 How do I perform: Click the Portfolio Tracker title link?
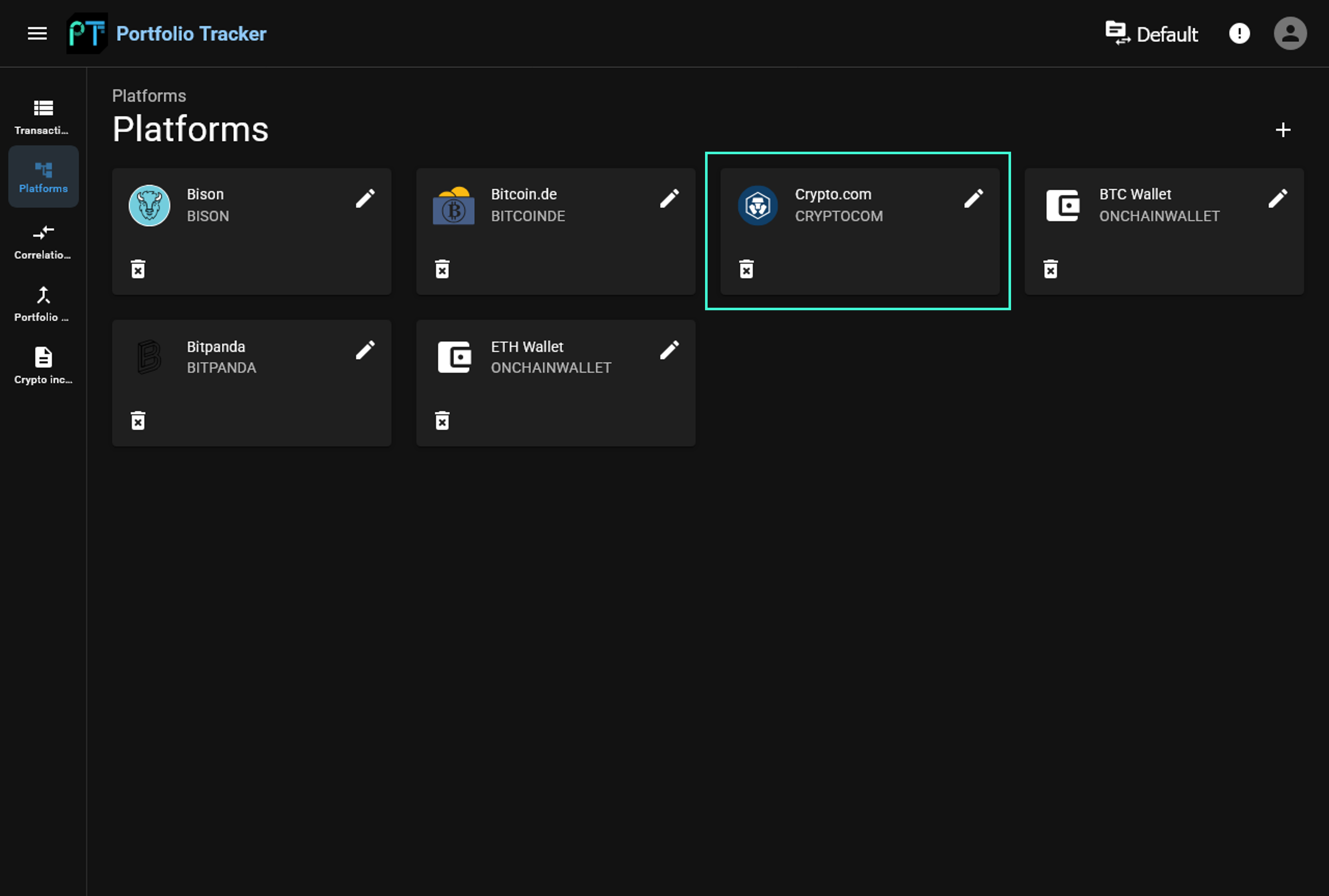191,34
